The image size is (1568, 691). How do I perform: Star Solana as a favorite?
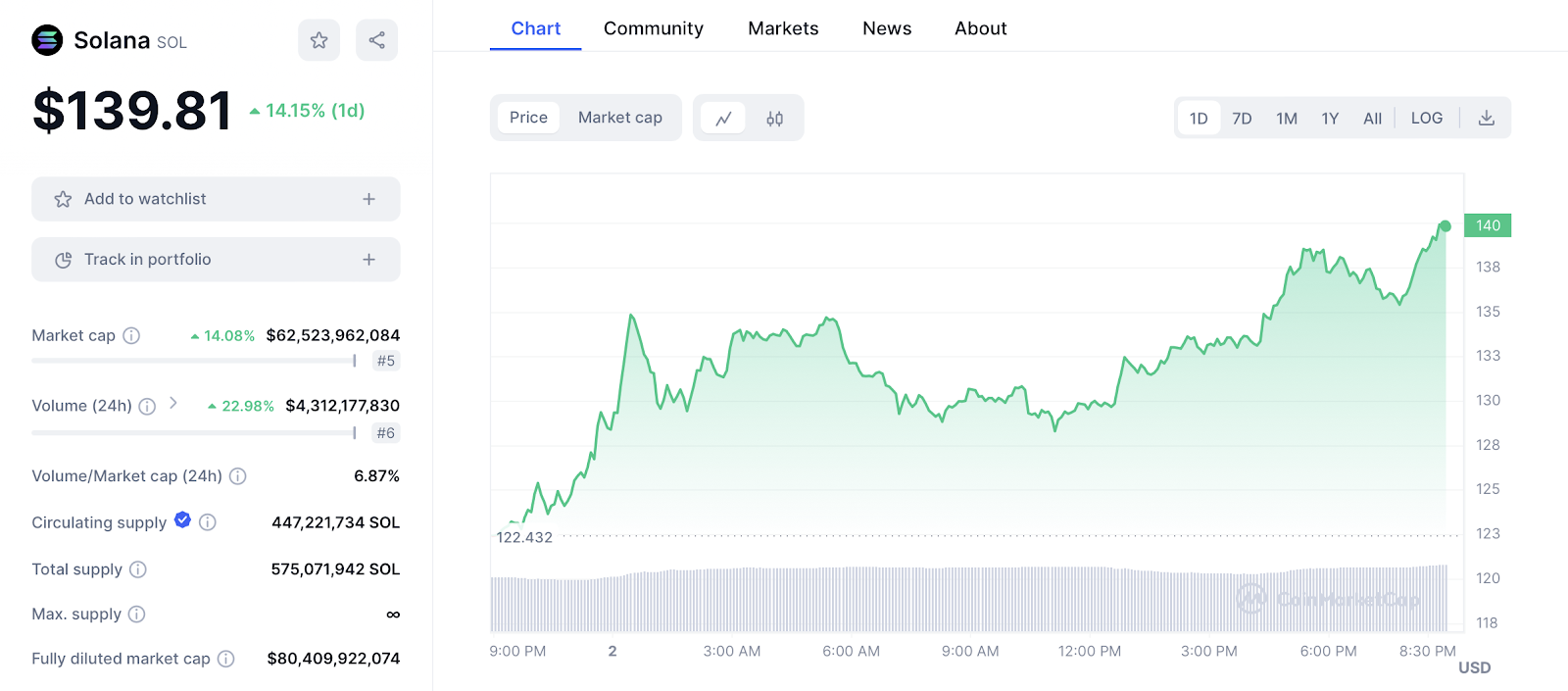tap(319, 40)
